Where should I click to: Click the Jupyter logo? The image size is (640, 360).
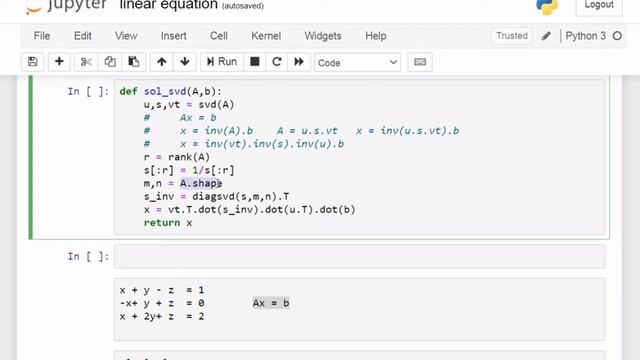(66, 6)
